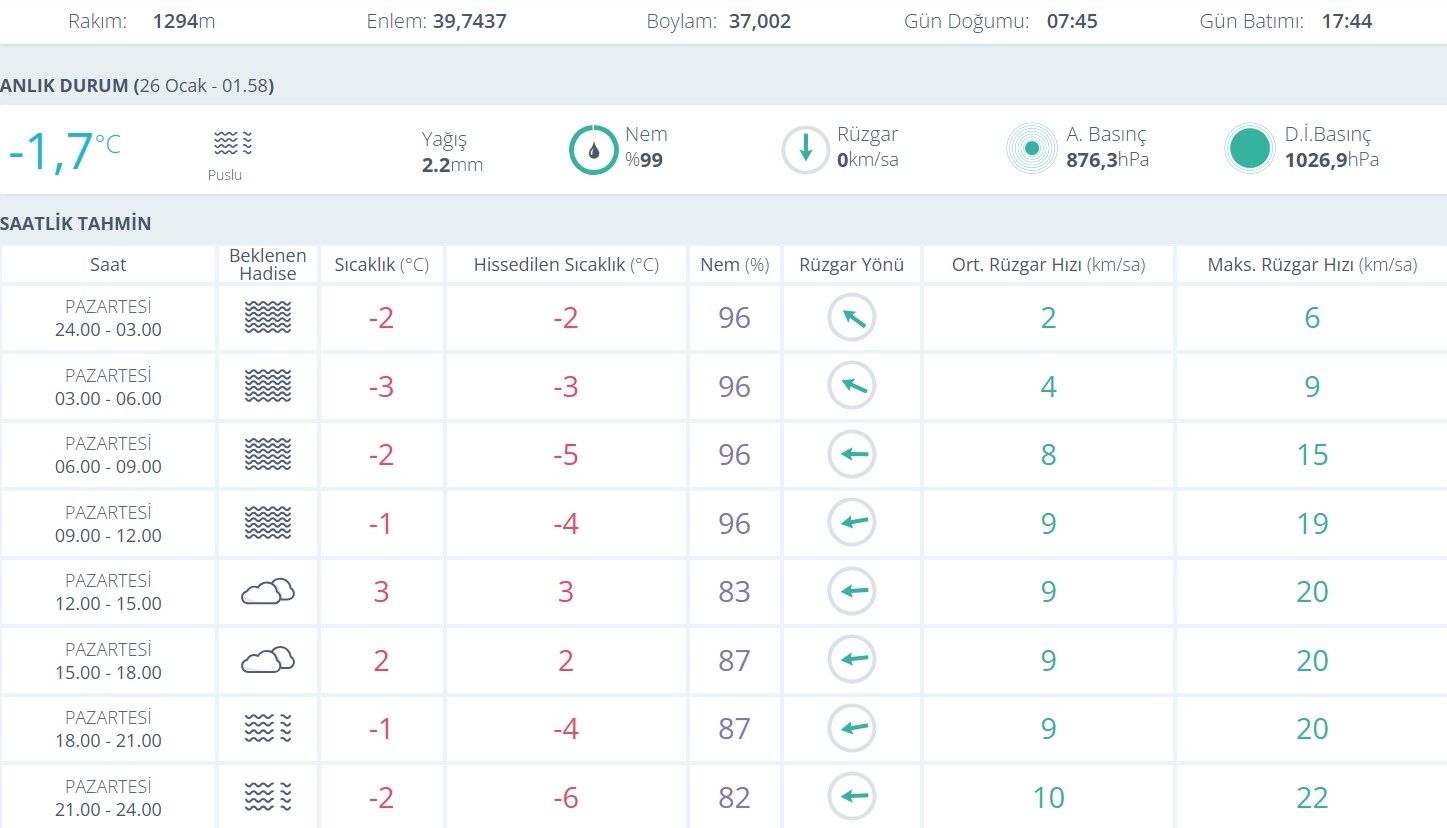Click the Puslu haze icon in current conditions

coord(232,144)
